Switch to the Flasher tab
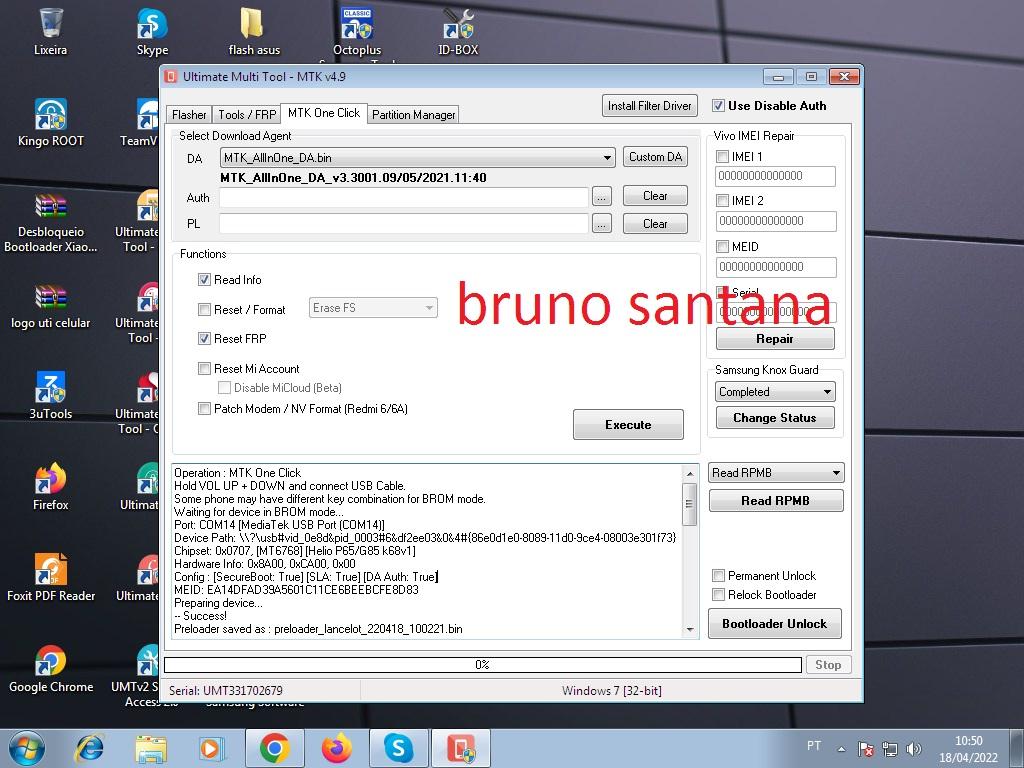Viewport: 1024px width, 768px height. 189,115
